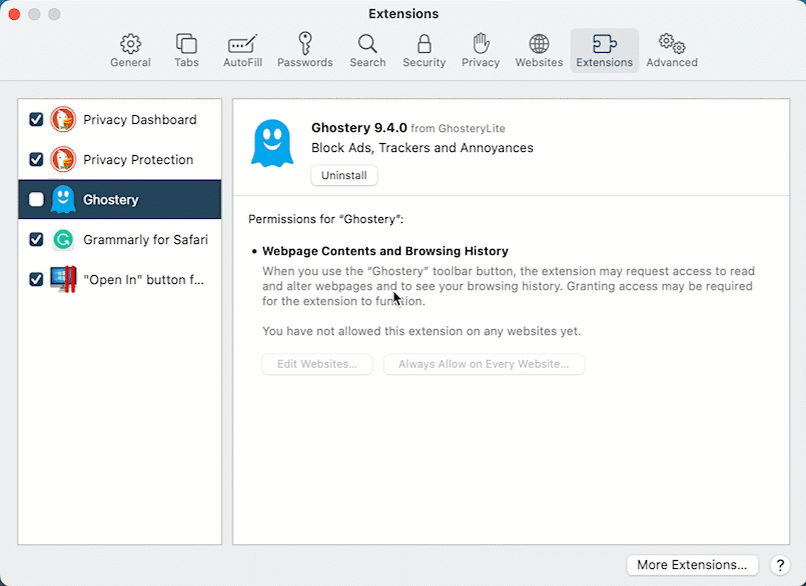Disable the "Open In" button extension checkbox

click(x=36, y=280)
